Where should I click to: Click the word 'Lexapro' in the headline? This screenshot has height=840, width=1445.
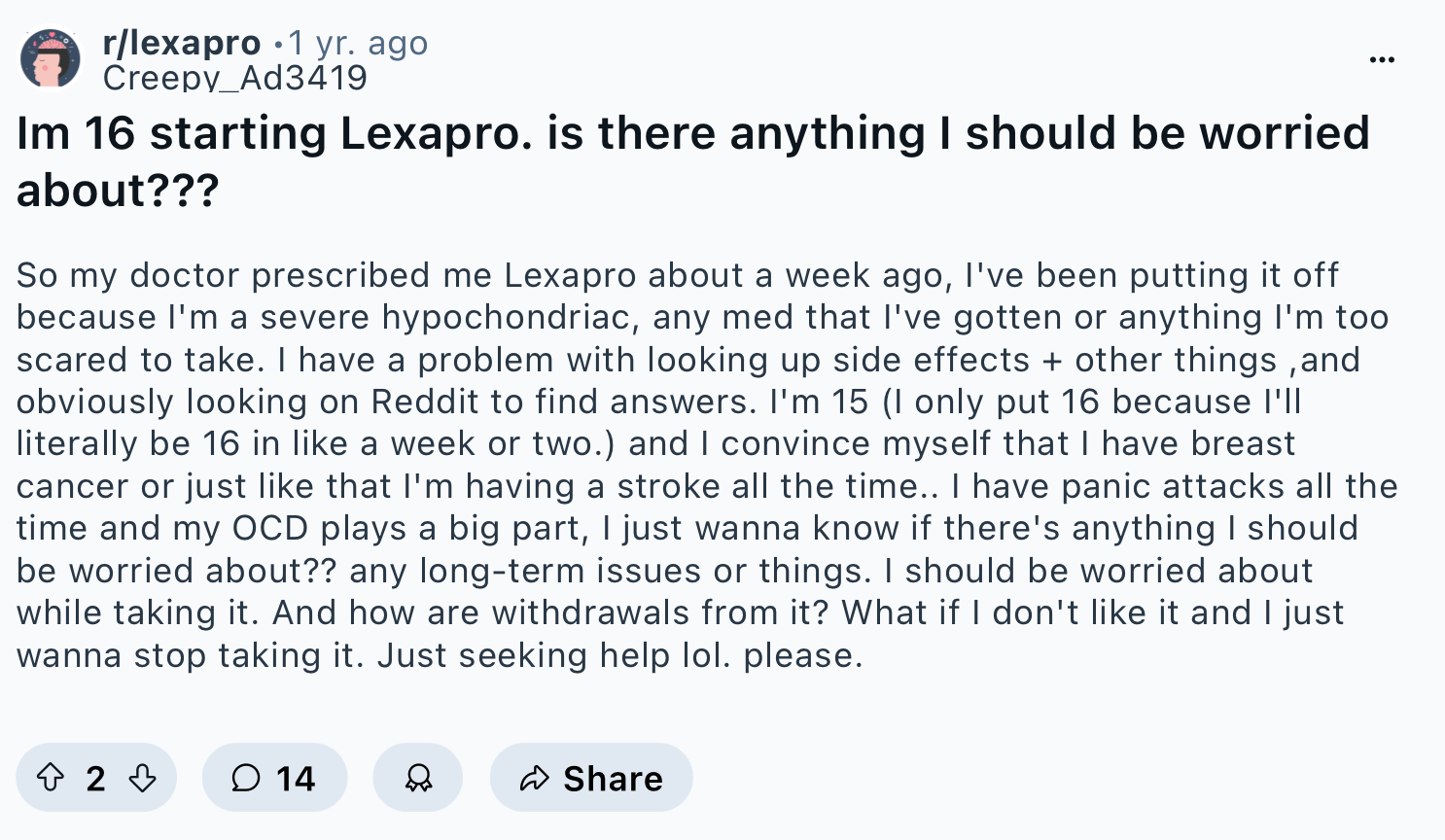click(436, 134)
